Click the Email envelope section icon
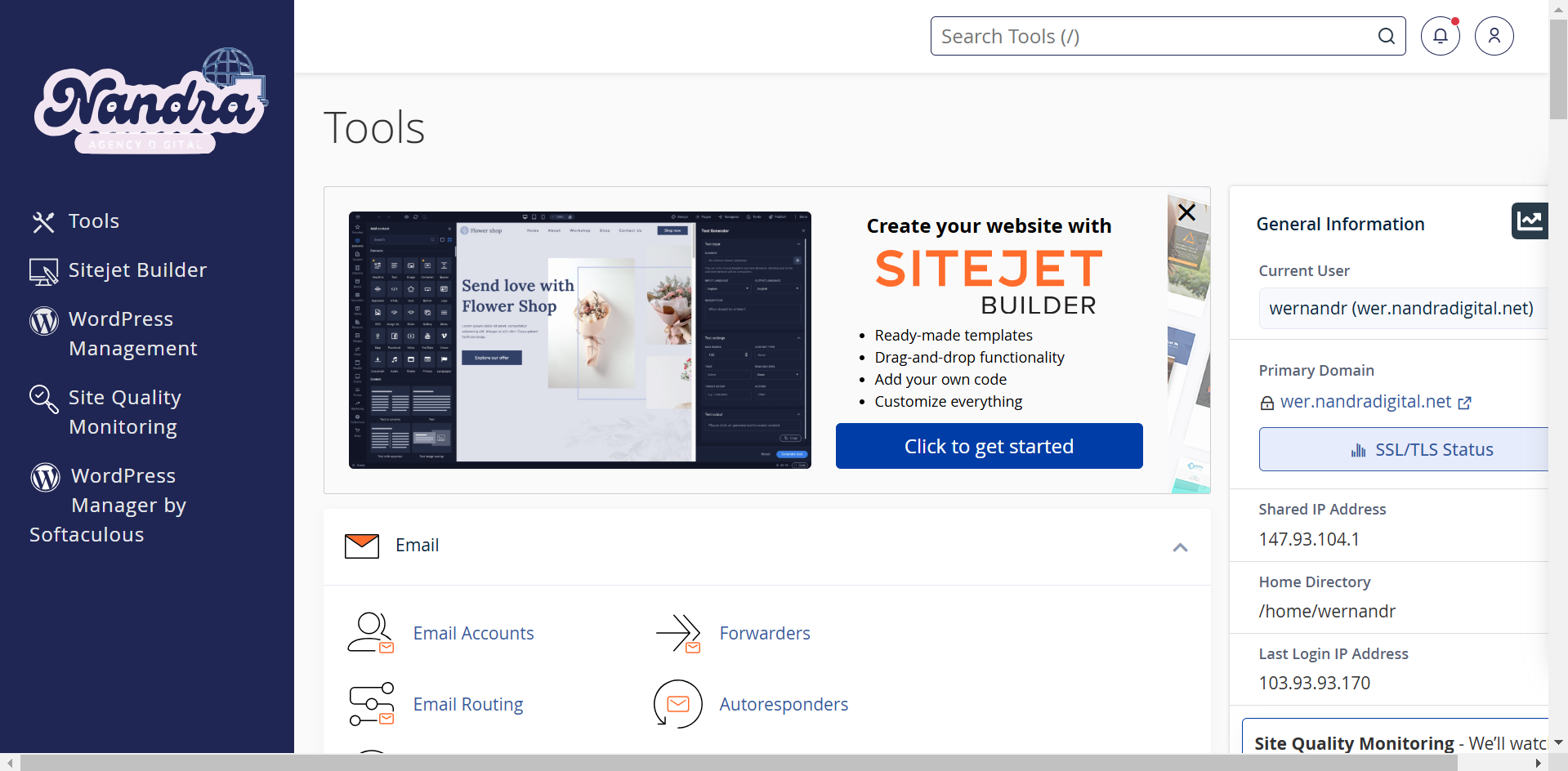Viewport: 1568px width, 771px height. (x=362, y=546)
